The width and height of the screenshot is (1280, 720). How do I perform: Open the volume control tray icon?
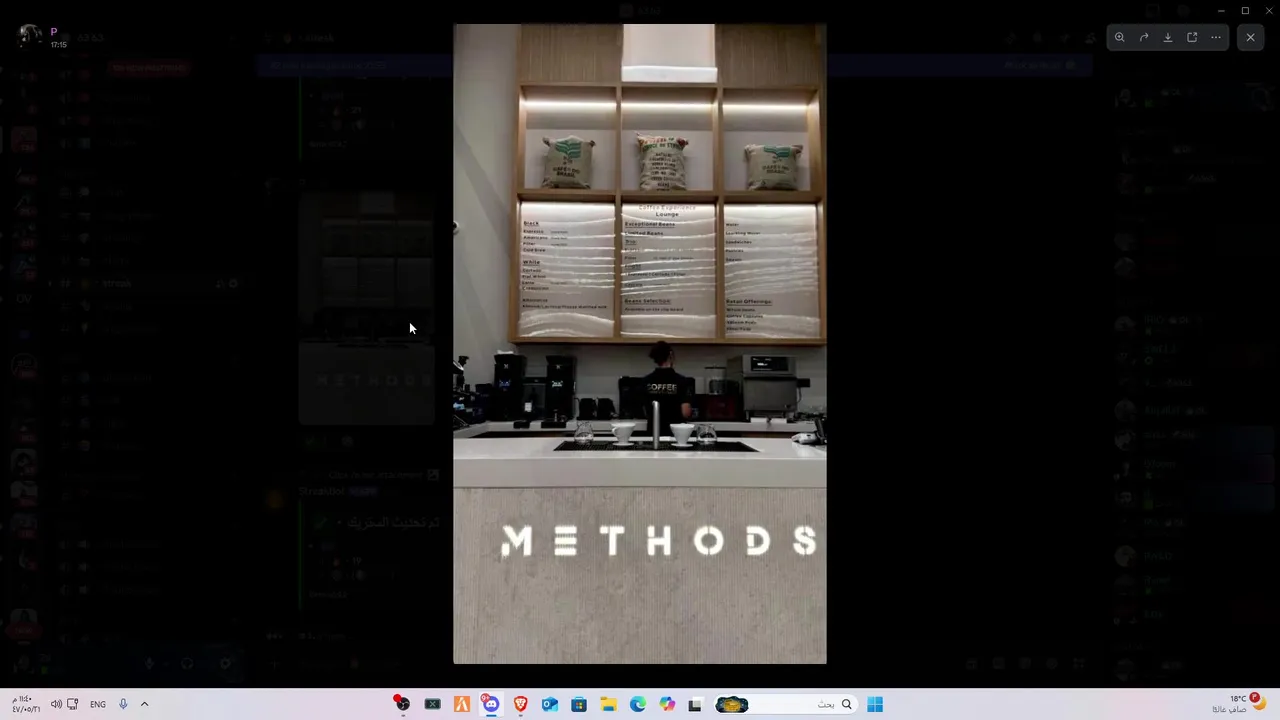click(x=56, y=704)
